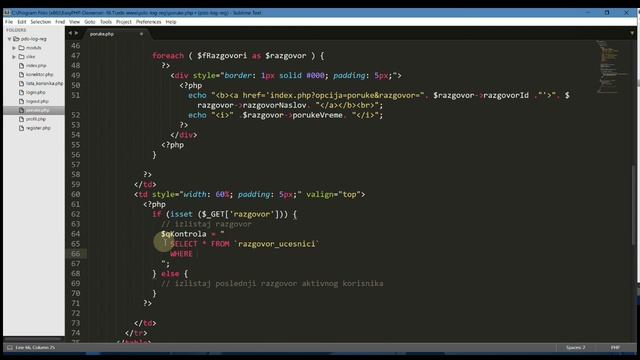Click line number 47 in gutter

pos(76,56)
